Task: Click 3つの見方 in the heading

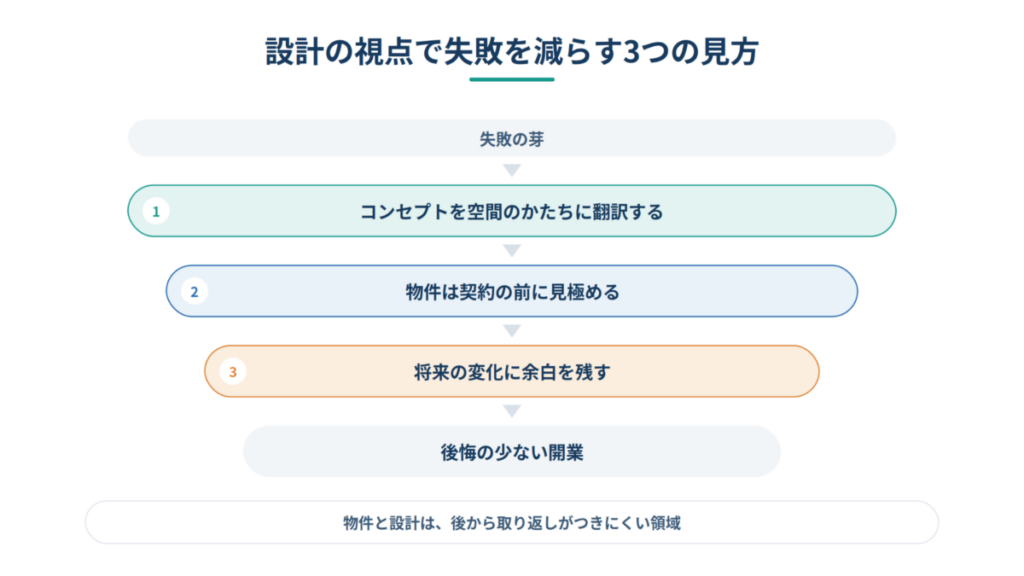Action: (x=691, y=52)
